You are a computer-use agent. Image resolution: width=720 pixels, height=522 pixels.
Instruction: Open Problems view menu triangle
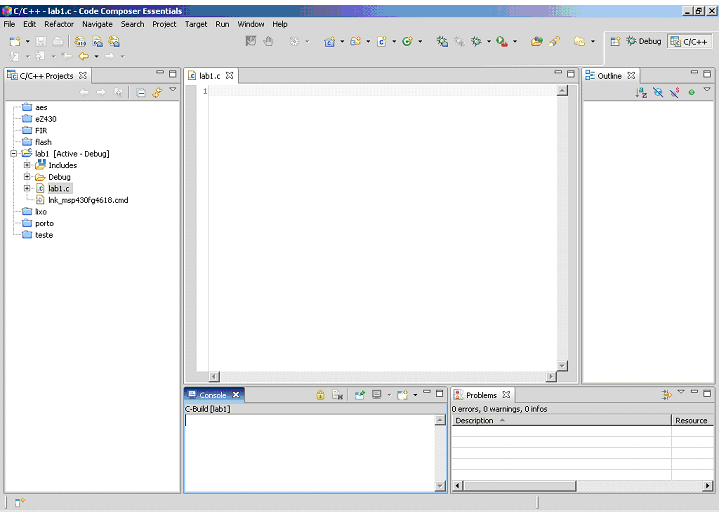click(x=681, y=392)
